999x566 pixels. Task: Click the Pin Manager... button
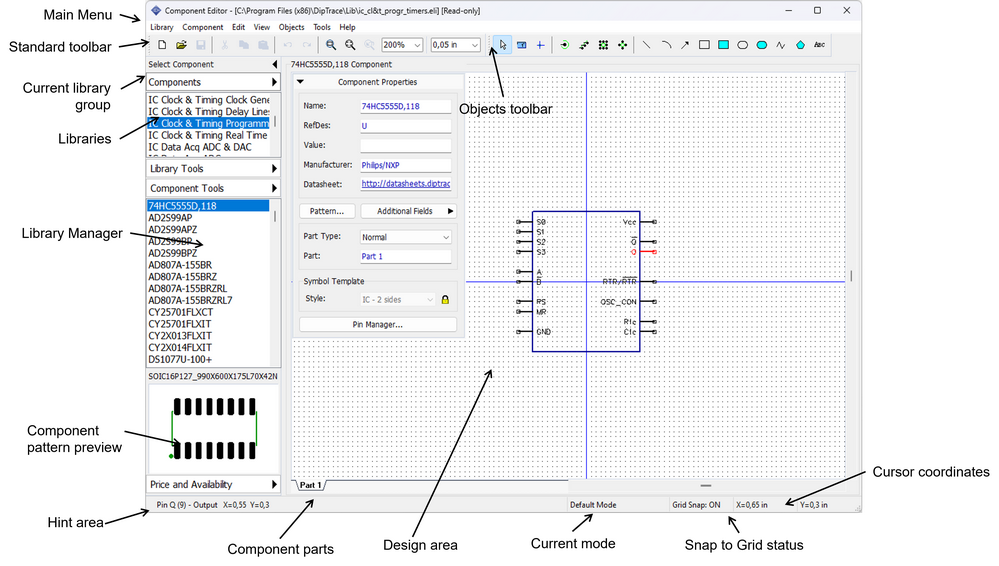tap(378, 324)
